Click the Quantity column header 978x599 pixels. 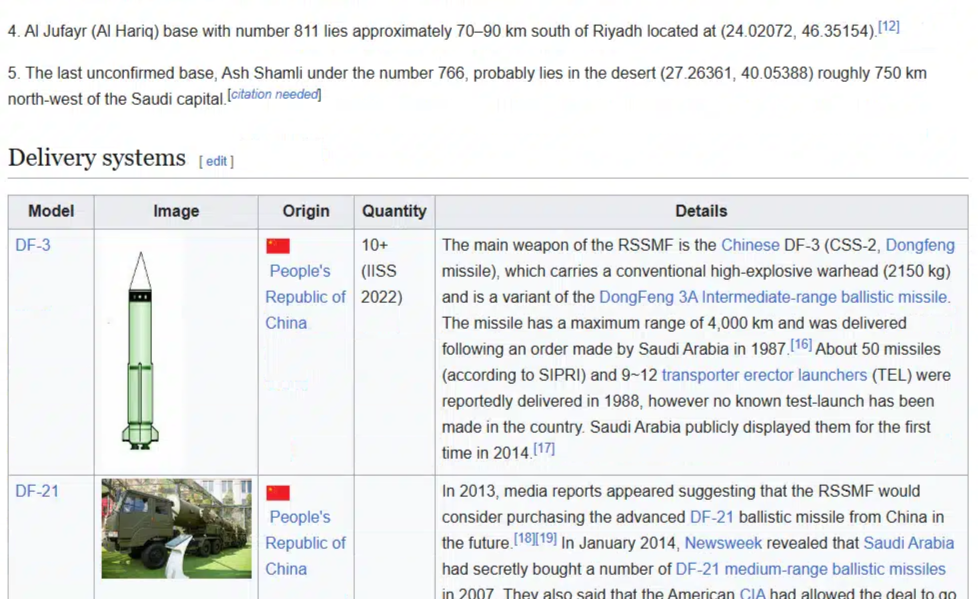tap(394, 212)
